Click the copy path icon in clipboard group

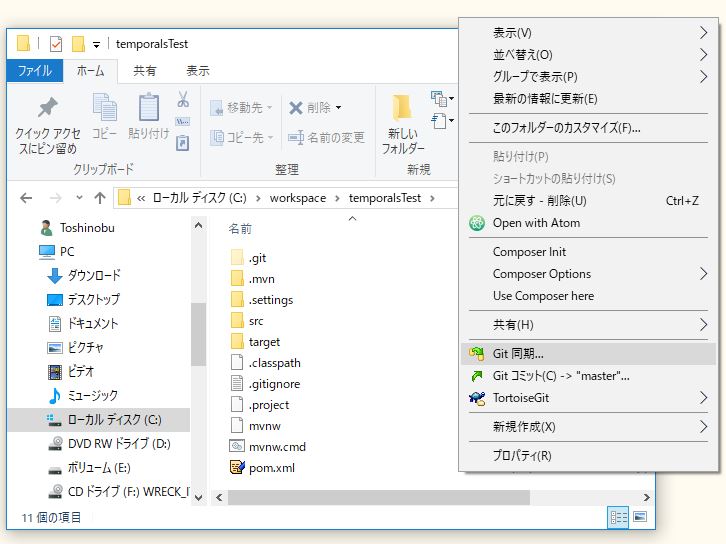coord(182,122)
